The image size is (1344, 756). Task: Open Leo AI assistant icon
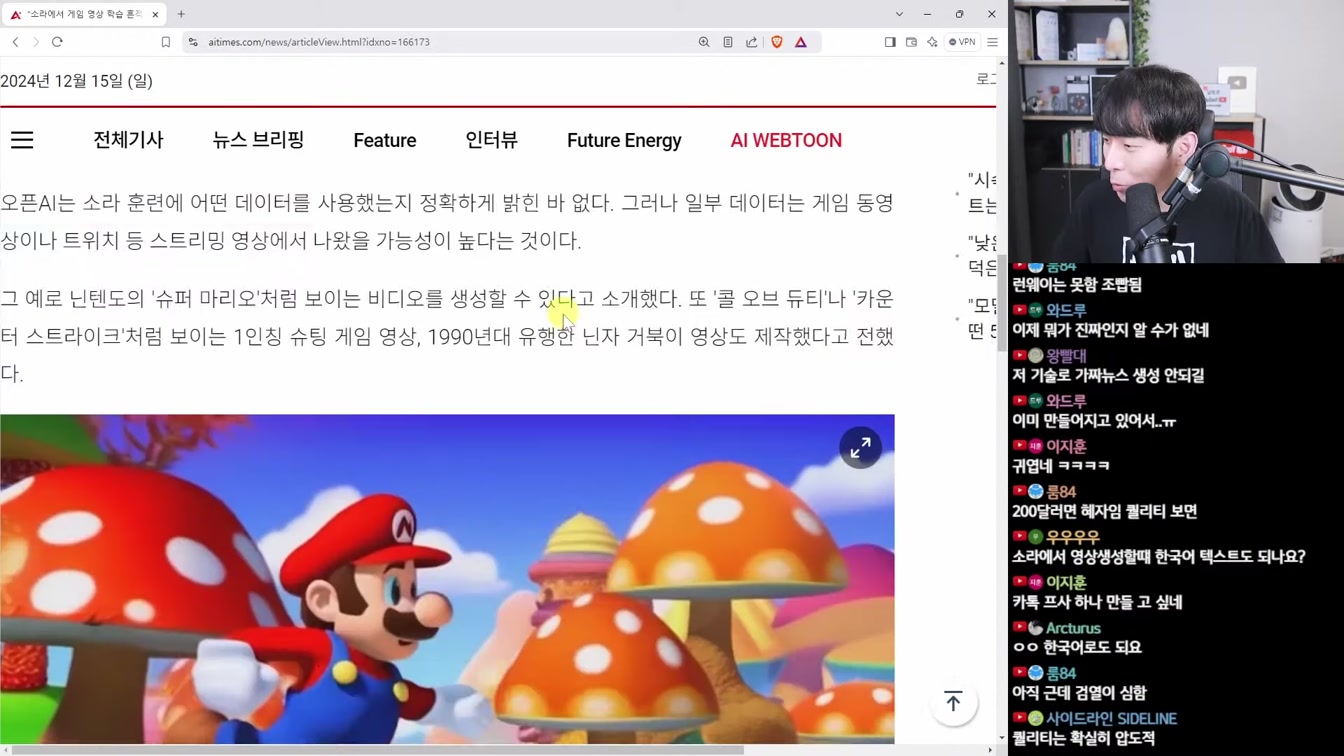point(932,42)
